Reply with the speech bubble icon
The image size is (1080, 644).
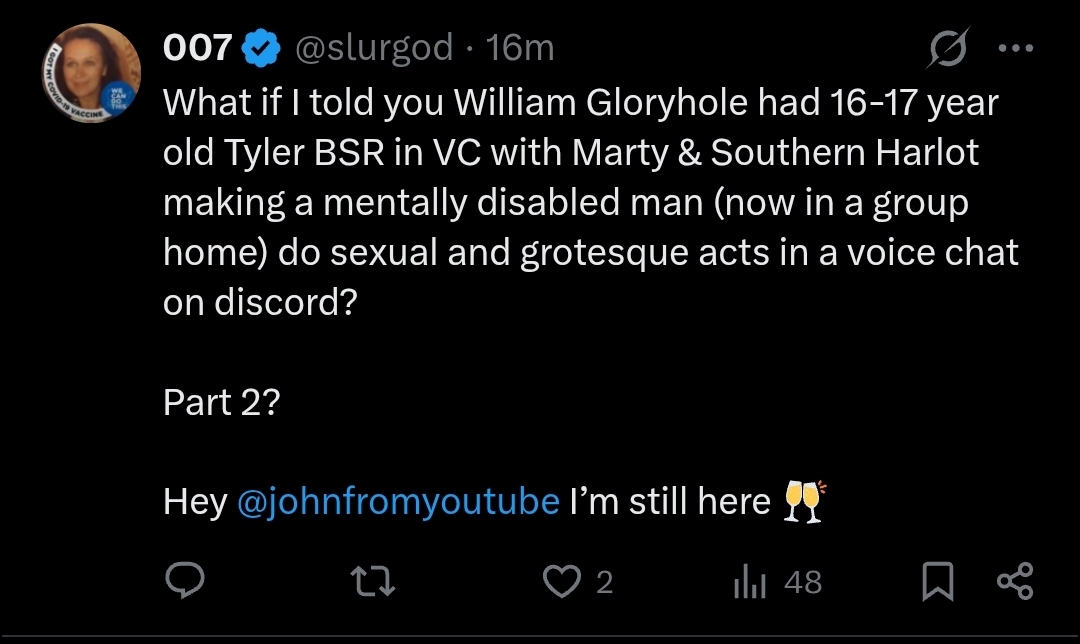185,581
